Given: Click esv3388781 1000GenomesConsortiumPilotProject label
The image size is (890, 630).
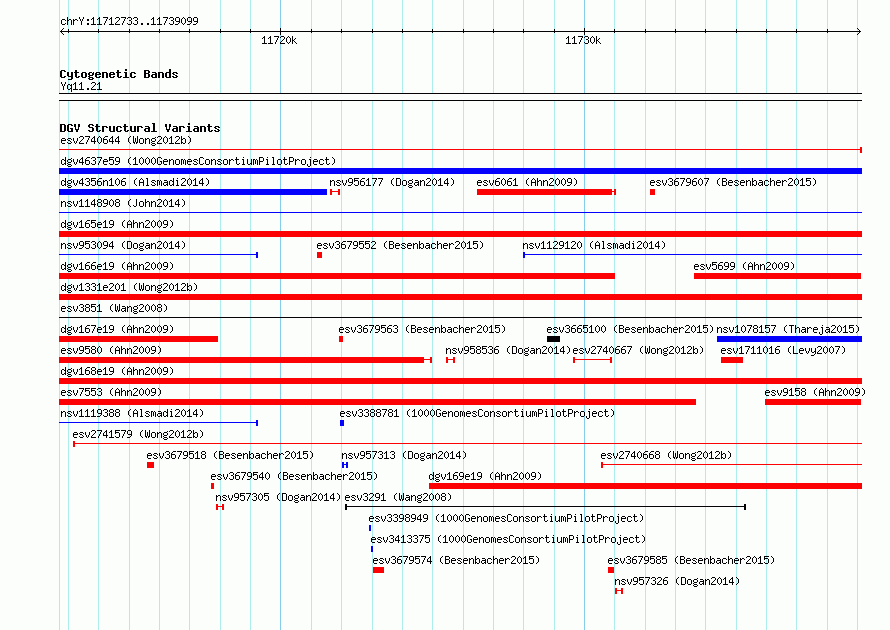Looking at the screenshot, I should [x=477, y=413].
